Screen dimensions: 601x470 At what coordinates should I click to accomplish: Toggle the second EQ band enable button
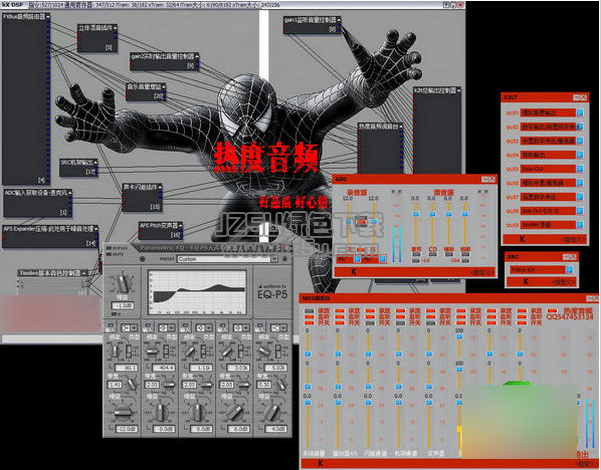[148, 327]
